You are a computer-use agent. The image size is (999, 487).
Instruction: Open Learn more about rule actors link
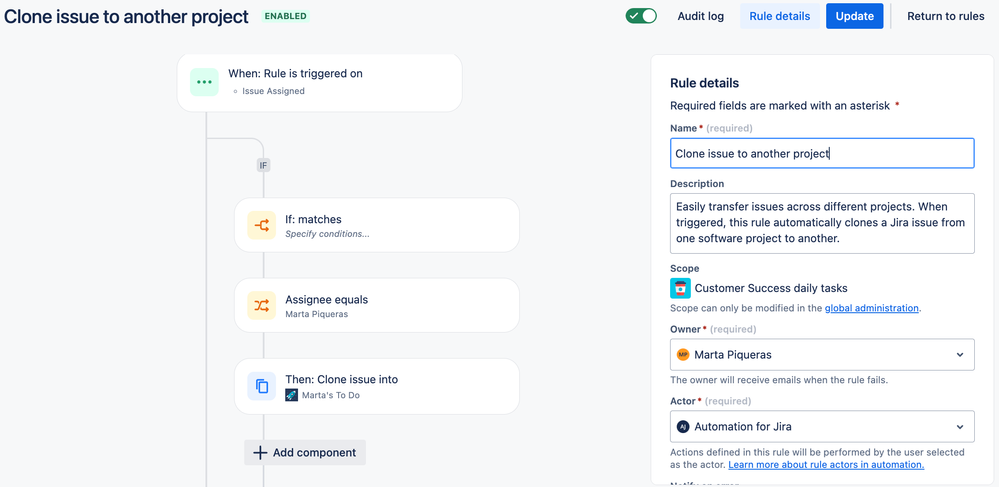826,465
